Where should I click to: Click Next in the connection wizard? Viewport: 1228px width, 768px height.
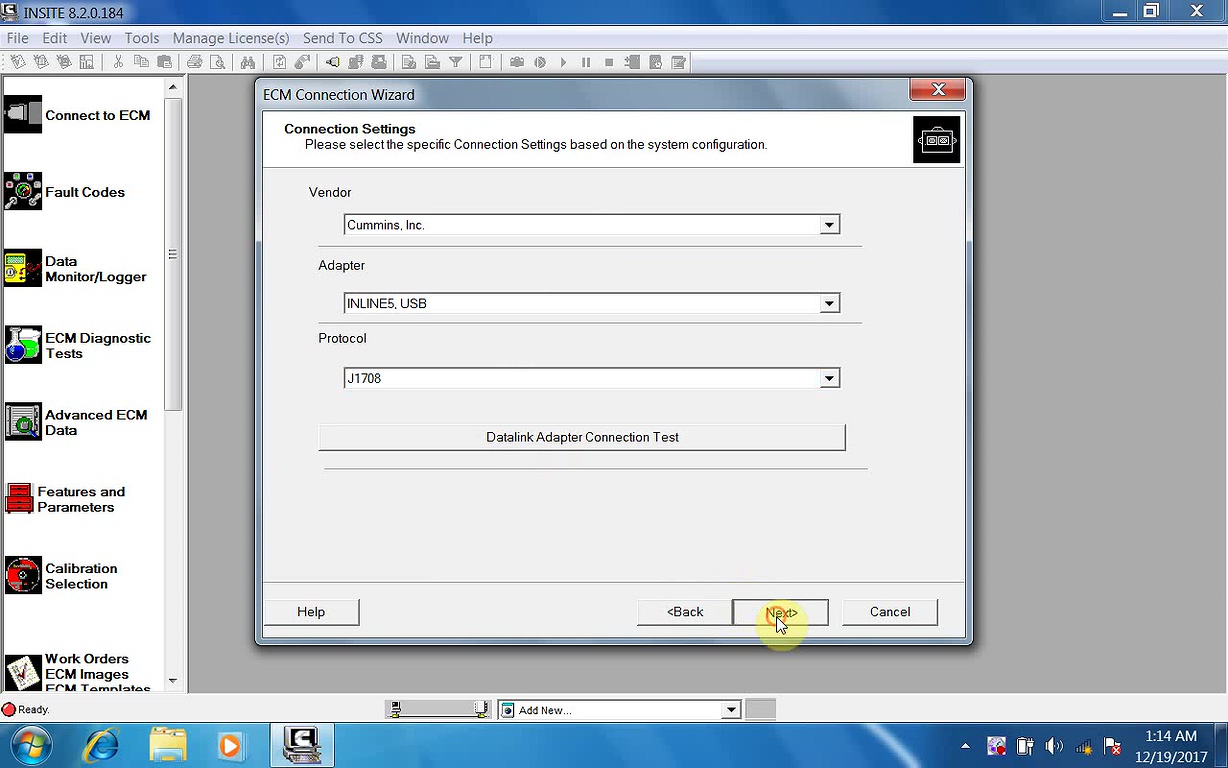(780, 612)
